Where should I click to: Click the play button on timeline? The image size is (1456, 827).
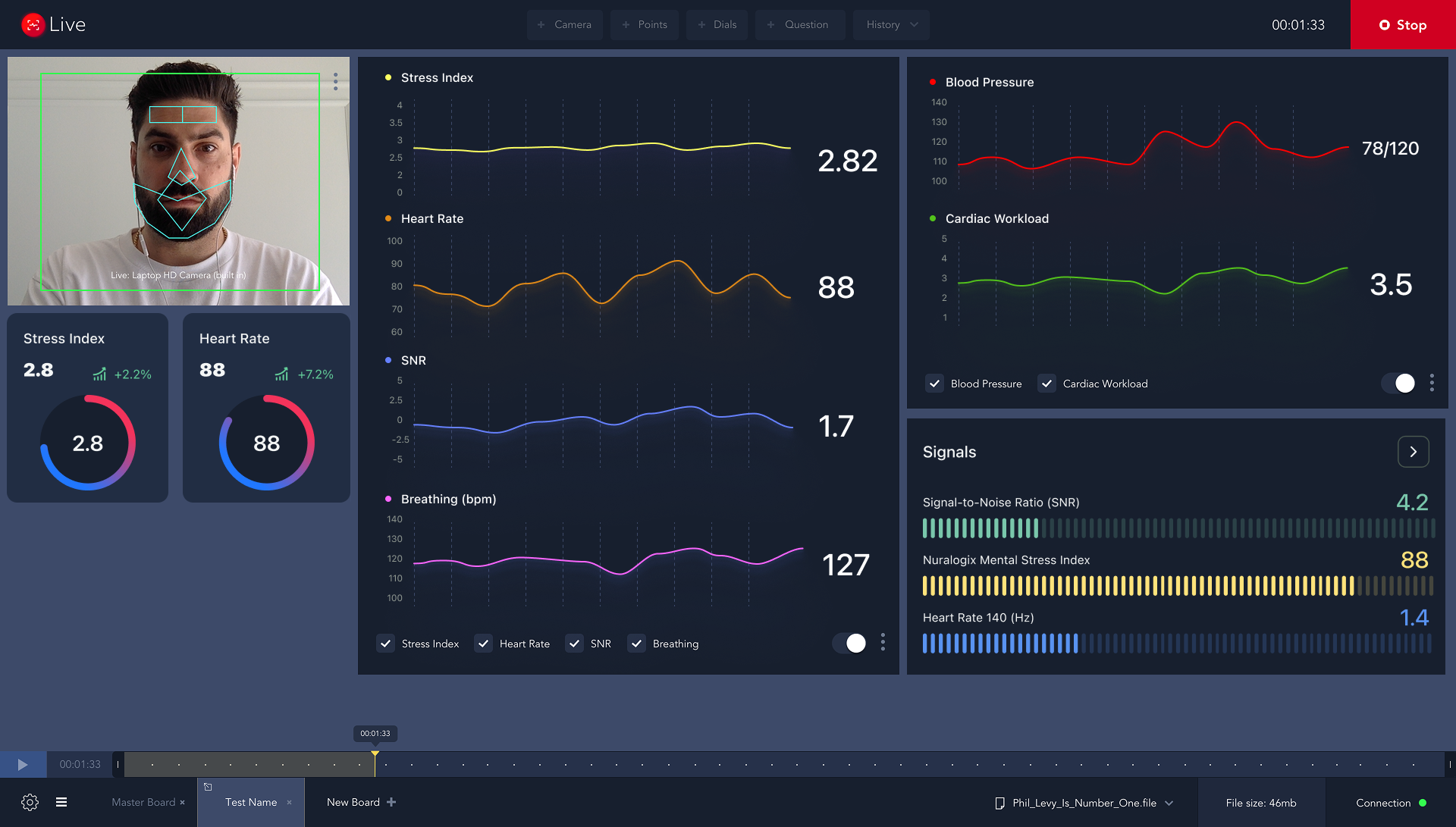click(23, 764)
